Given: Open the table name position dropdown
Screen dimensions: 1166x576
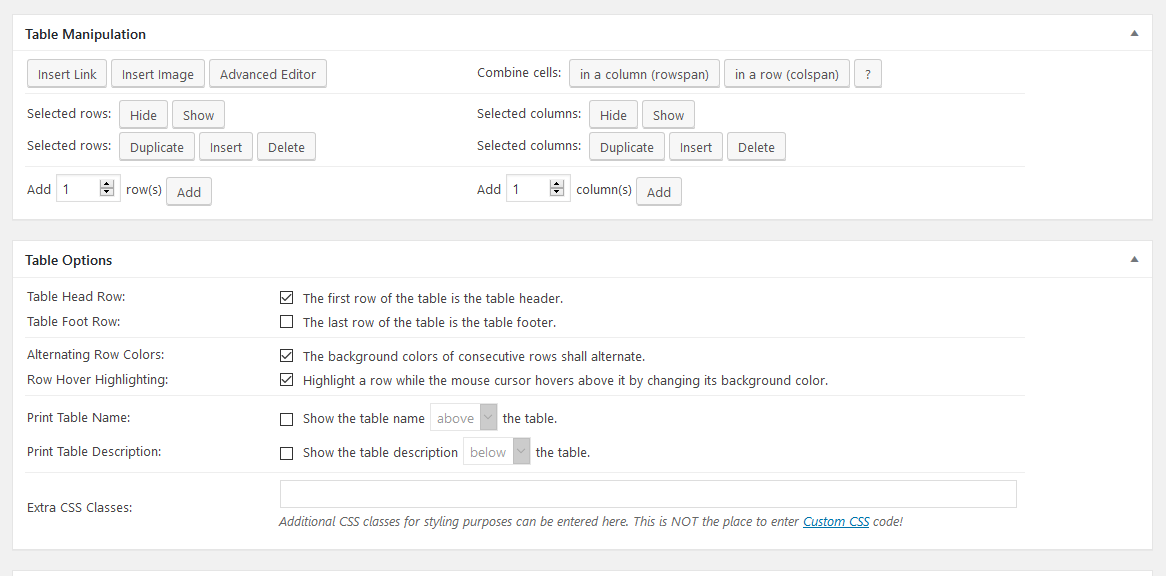Looking at the screenshot, I should tap(487, 418).
